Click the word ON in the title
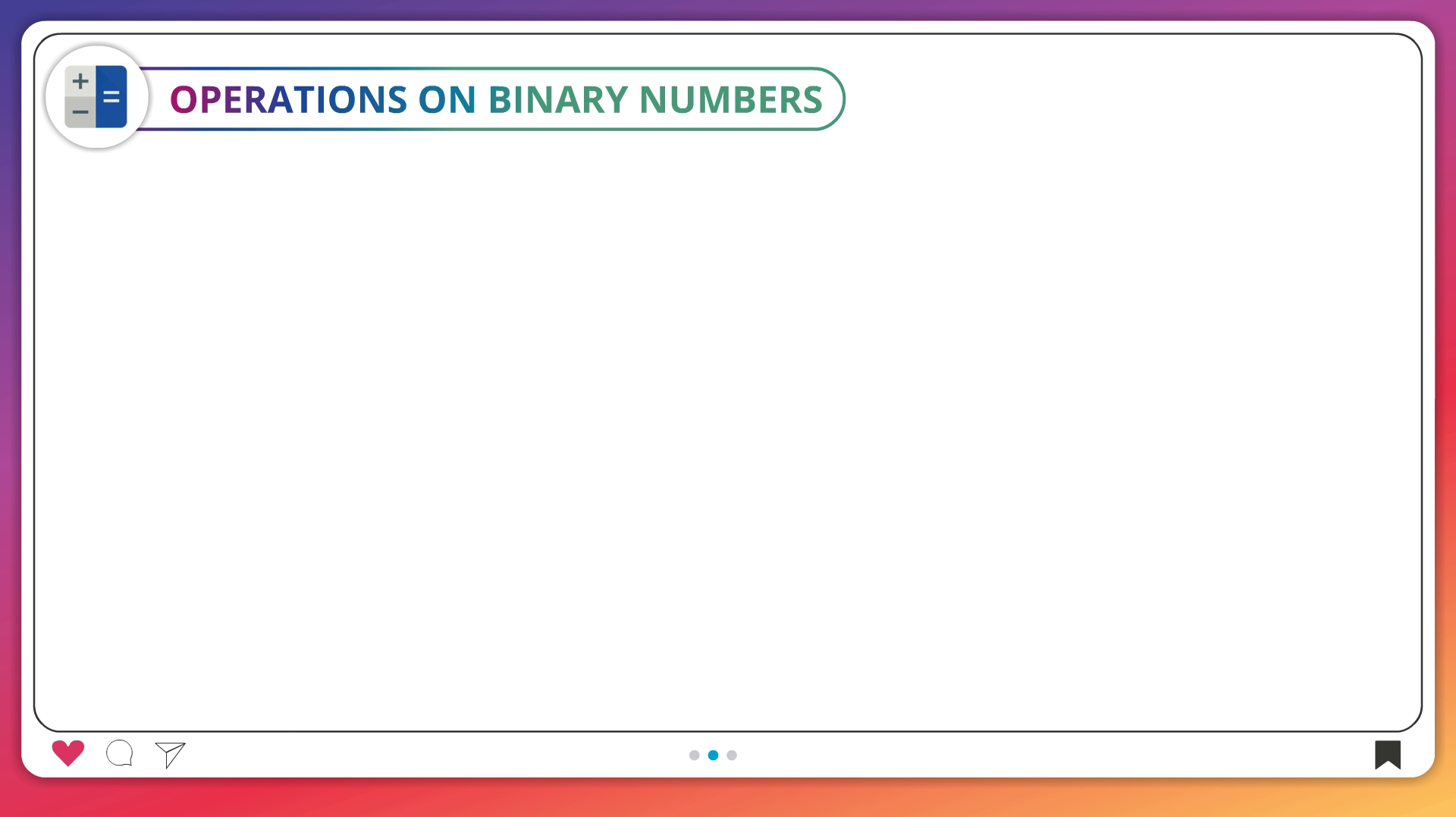Viewport: 1456px width, 817px height. [x=447, y=100]
